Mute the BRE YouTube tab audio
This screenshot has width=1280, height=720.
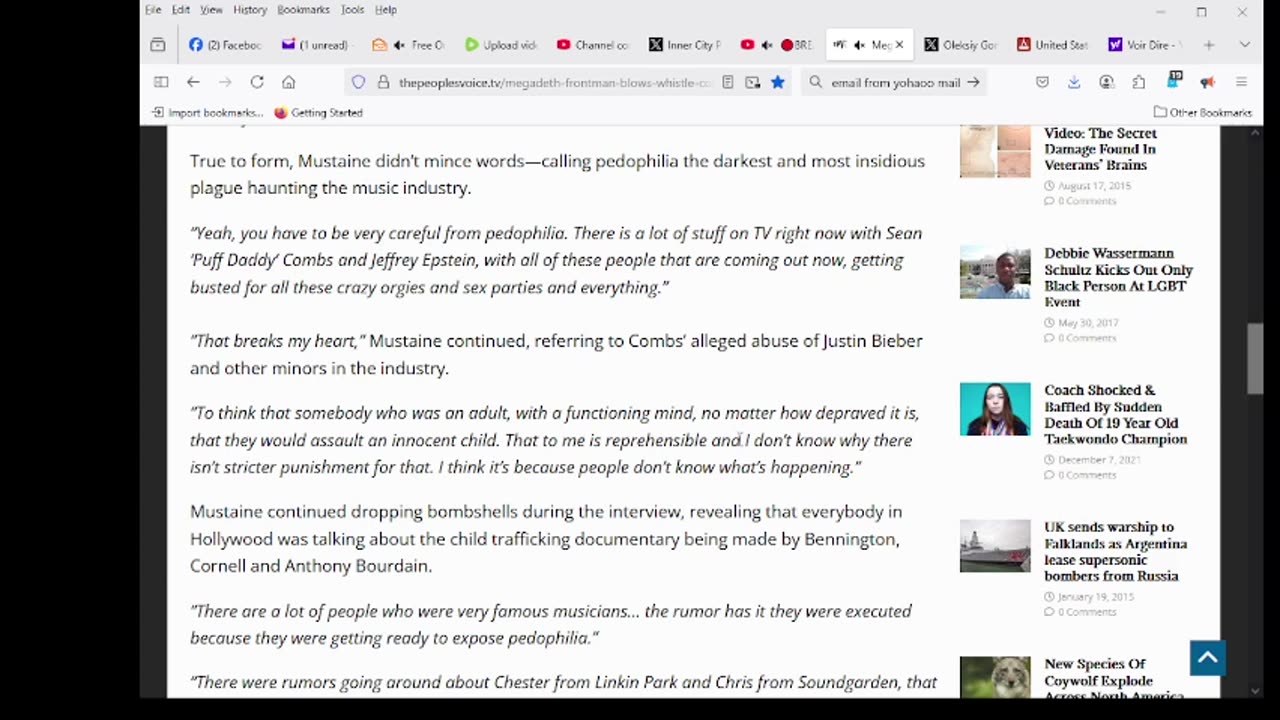767,45
